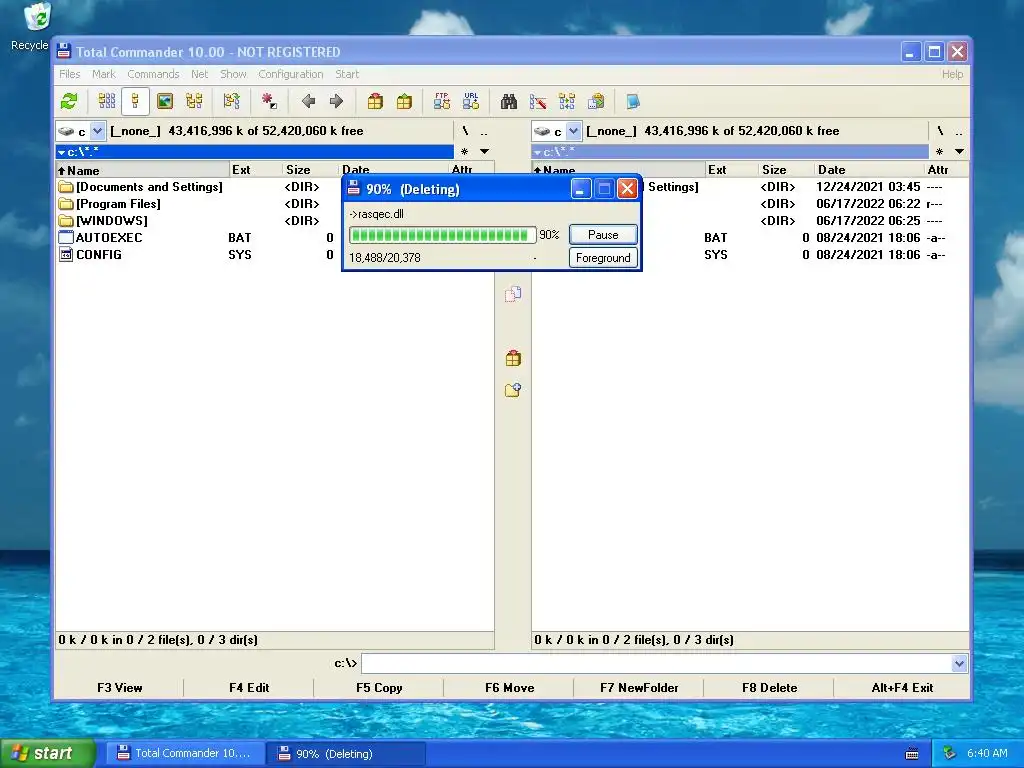
Task: Click the new folder icon in the middle bar
Action: [513, 390]
